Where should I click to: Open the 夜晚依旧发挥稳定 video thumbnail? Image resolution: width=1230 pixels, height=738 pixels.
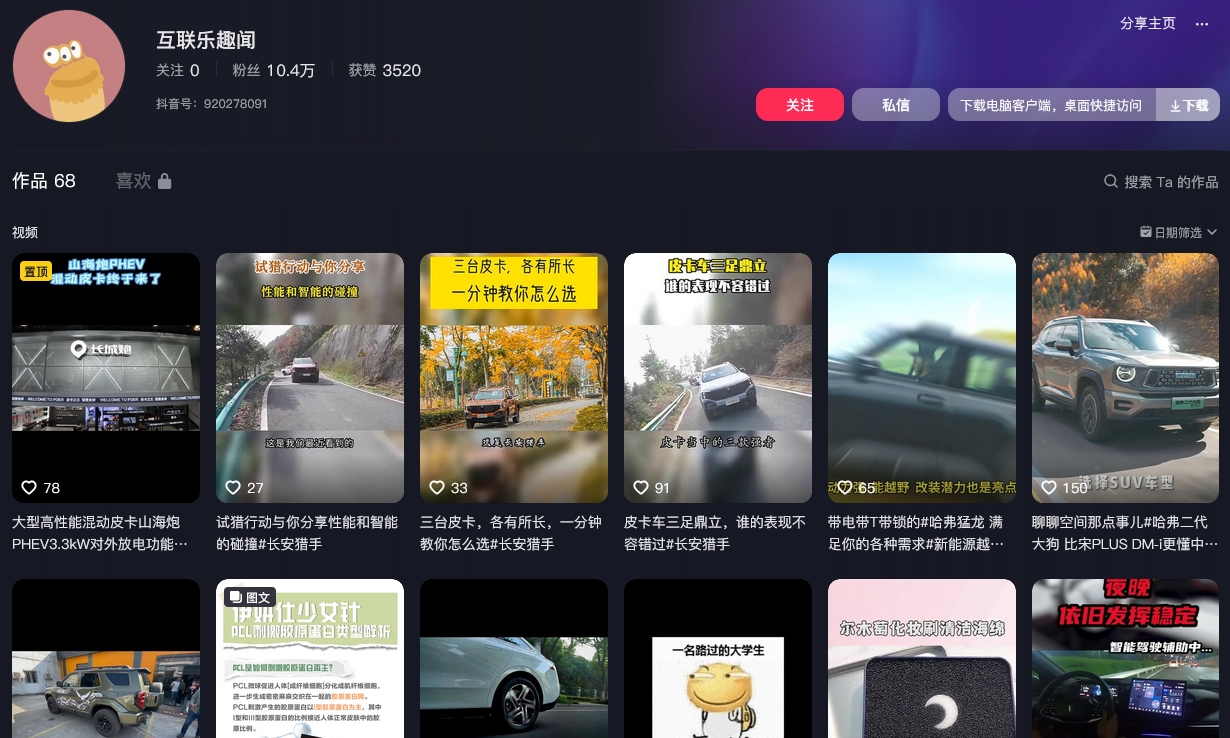pyautogui.click(x=1126, y=659)
